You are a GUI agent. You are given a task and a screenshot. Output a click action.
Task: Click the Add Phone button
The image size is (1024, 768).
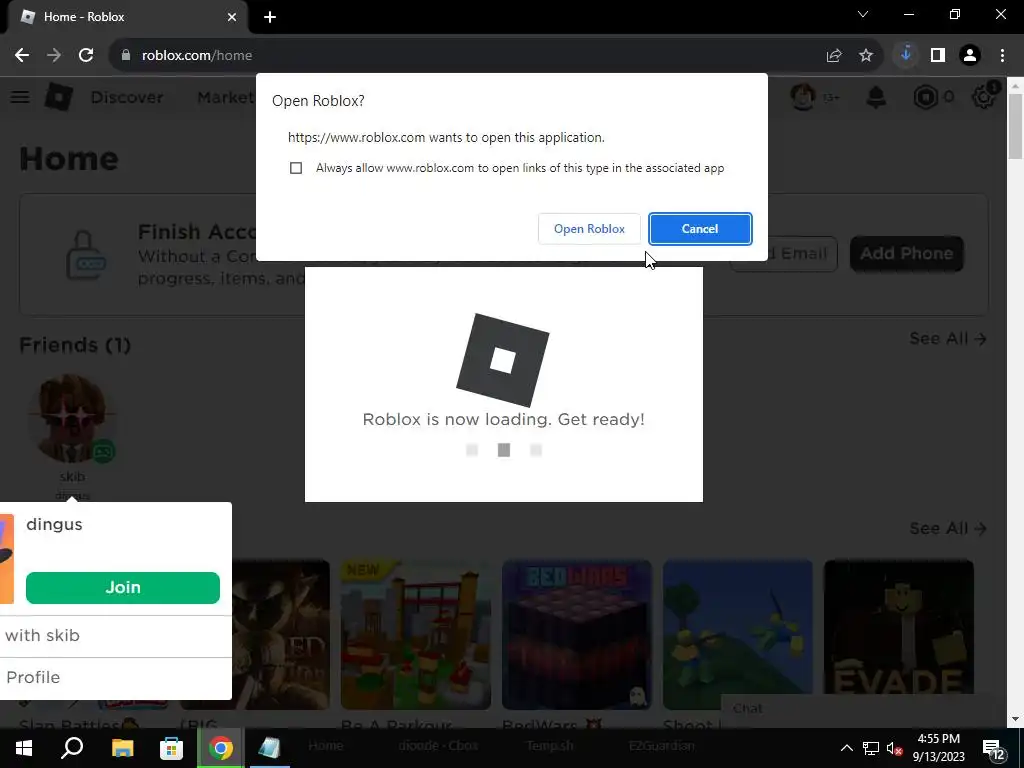906,253
